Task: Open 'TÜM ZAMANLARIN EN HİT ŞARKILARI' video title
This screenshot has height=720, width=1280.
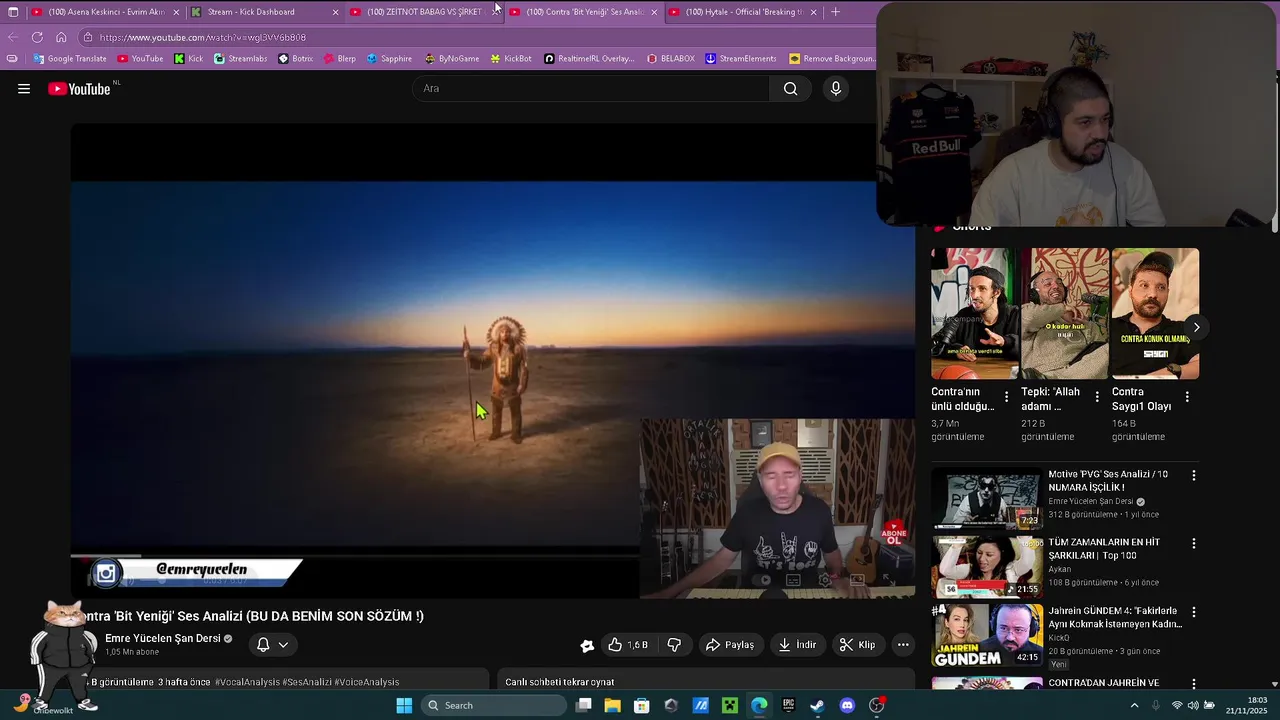Action: [1104, 548]
